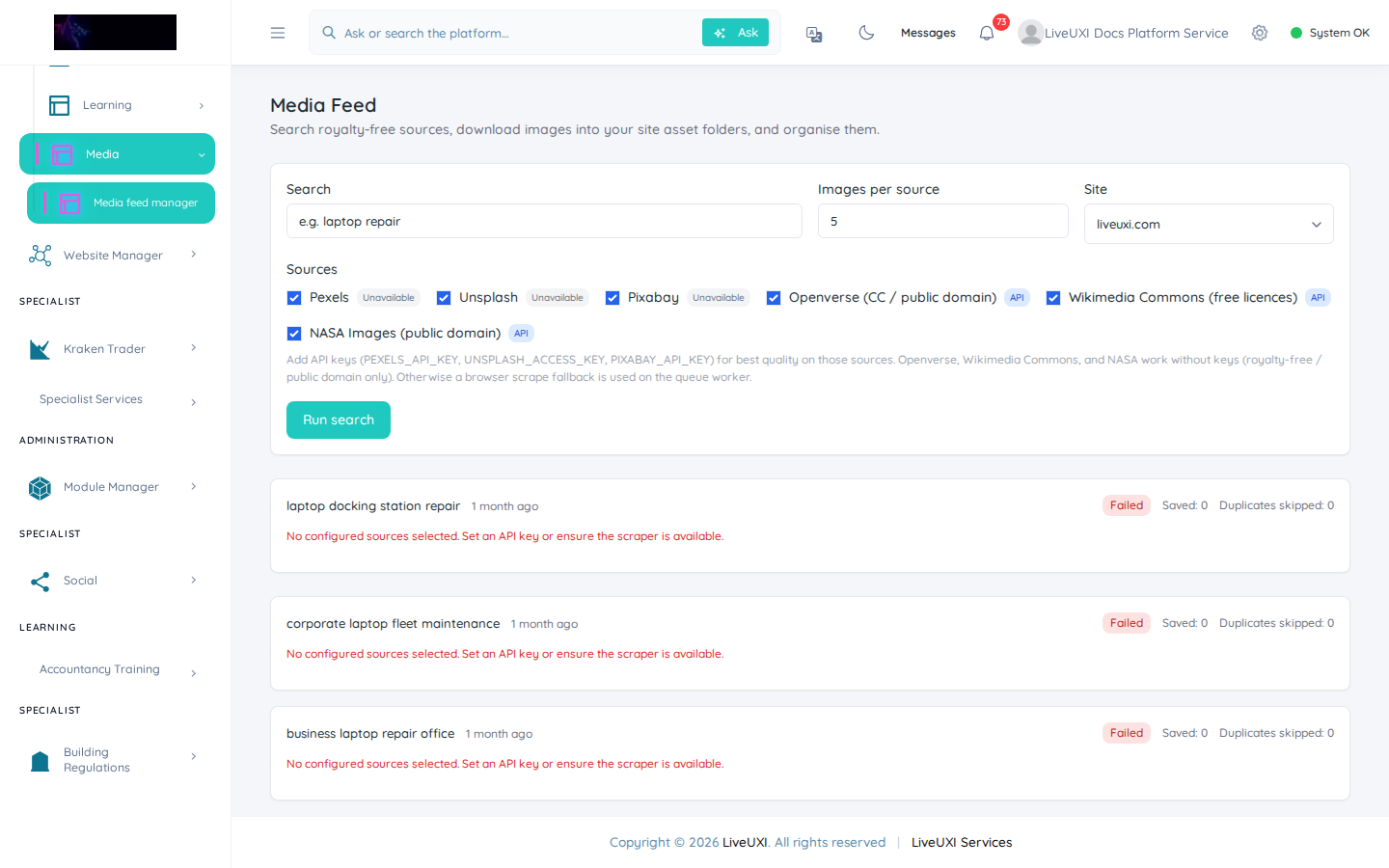Expand the Website Manager chevron
1389x868 pixels.
[x=194, y=255]
